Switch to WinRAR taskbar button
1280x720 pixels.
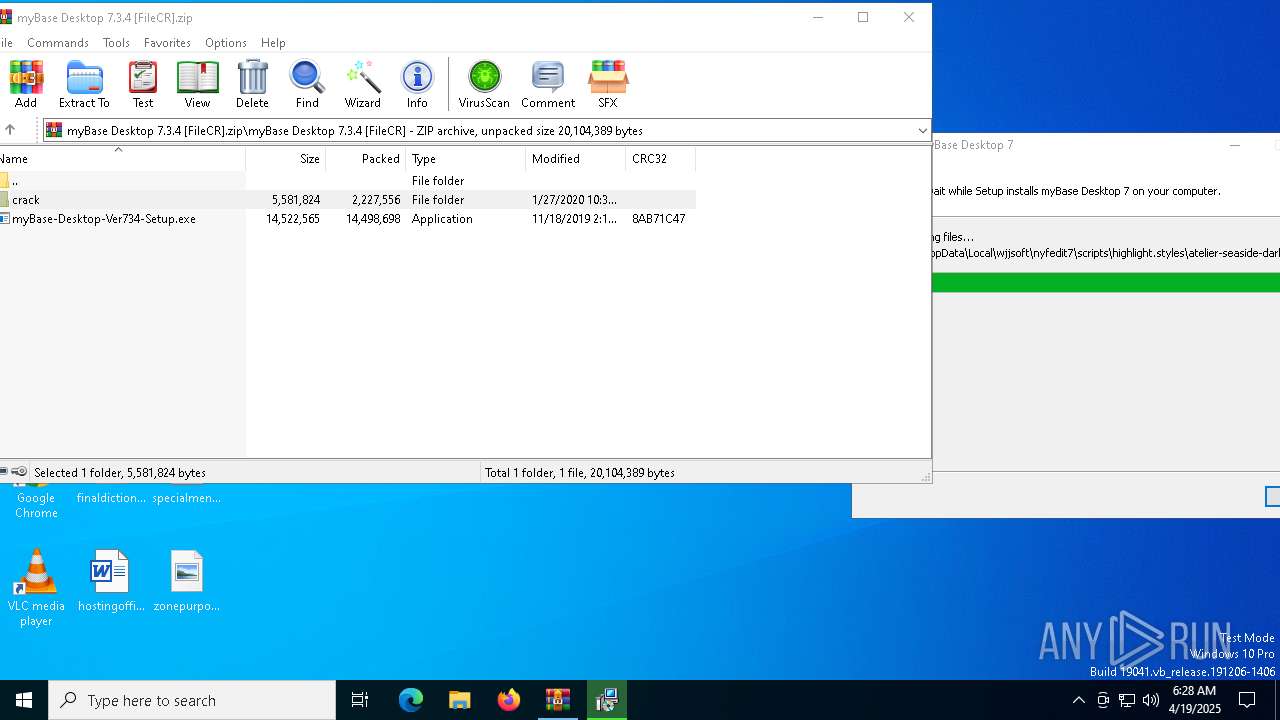[557, 700]
